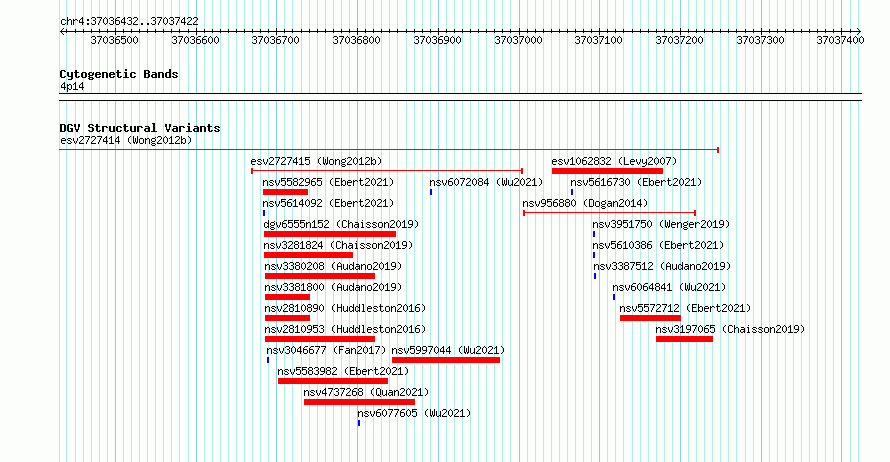Select nsv5572712 (Ebert2021) label

(685, 308)
